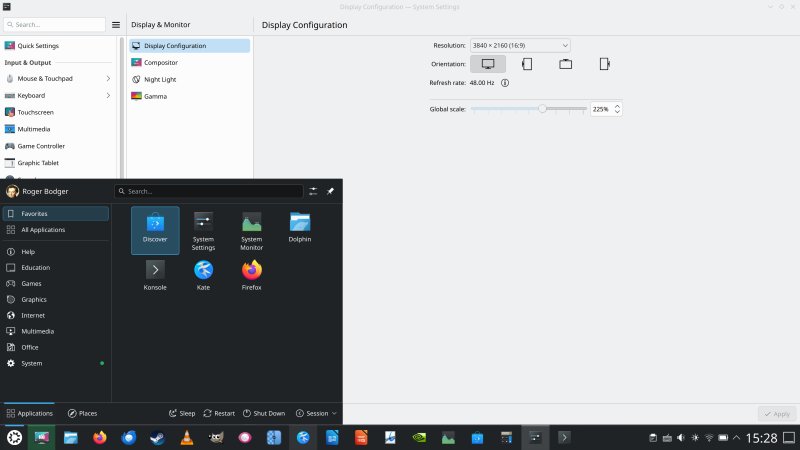Launch Konsole from the launcher favorites
This screenshot has height=450, width=800.
coord(155,275)
